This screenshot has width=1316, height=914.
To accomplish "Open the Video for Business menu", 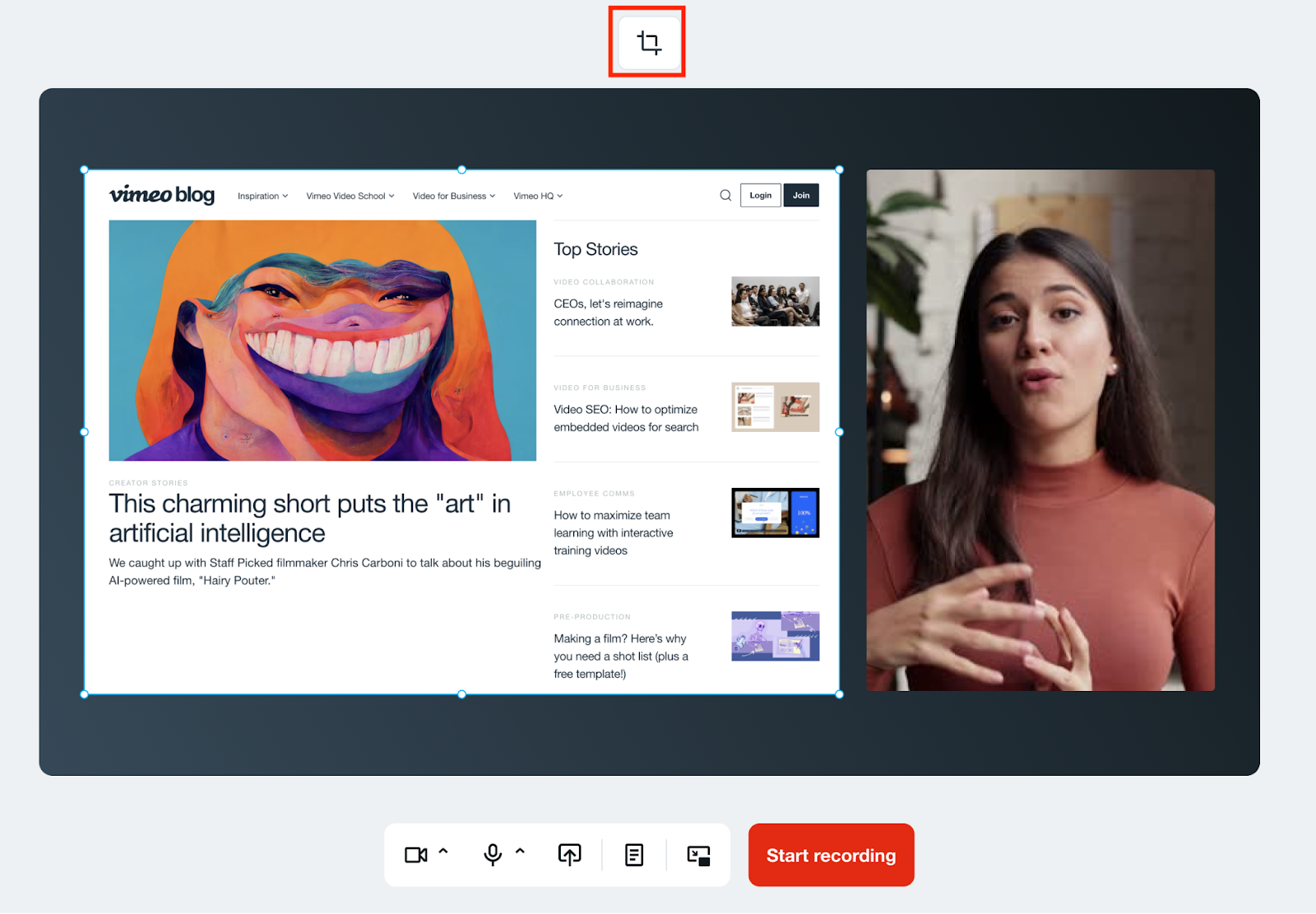I will (453, 196).
